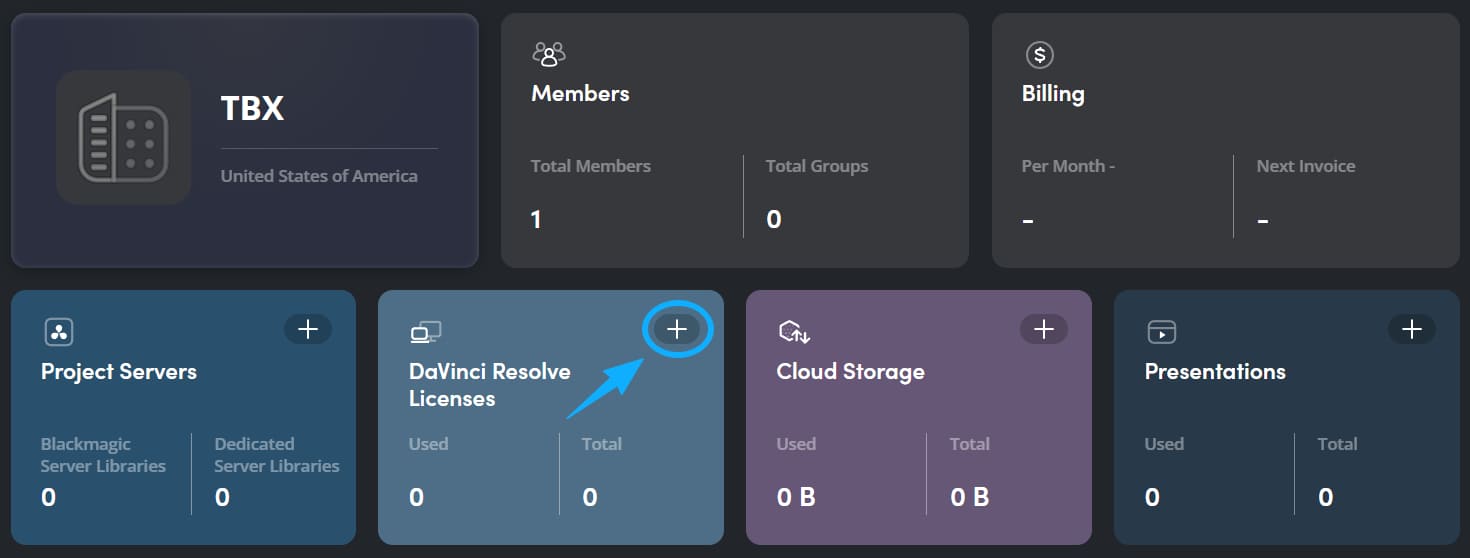The image size is (1470, 558).
Task: Click the Cloud Storage sync icon
Action: point(794,332)
